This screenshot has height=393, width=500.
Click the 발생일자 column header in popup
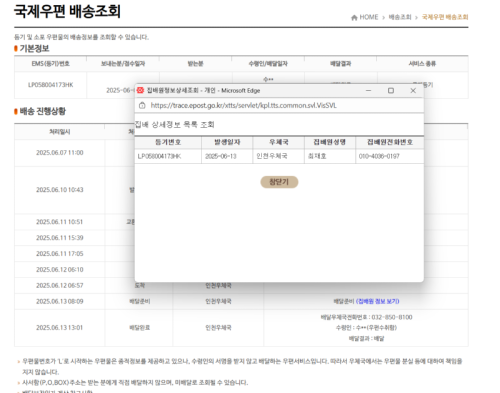click(227, 142)
